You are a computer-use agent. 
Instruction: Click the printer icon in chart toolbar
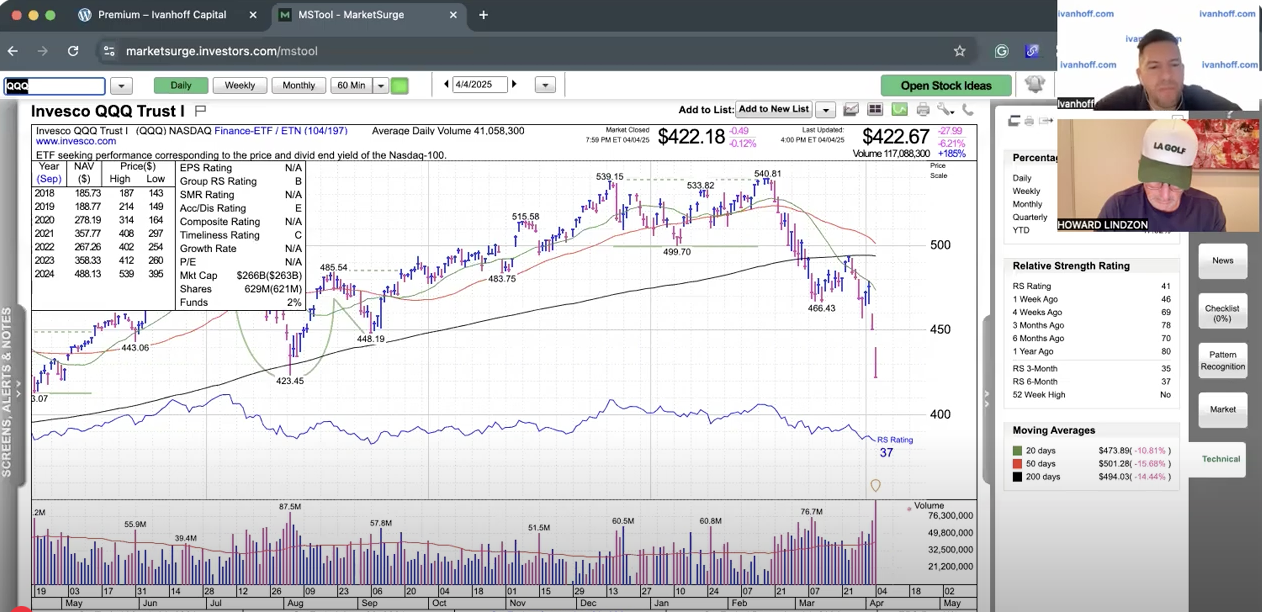(923, 110)
